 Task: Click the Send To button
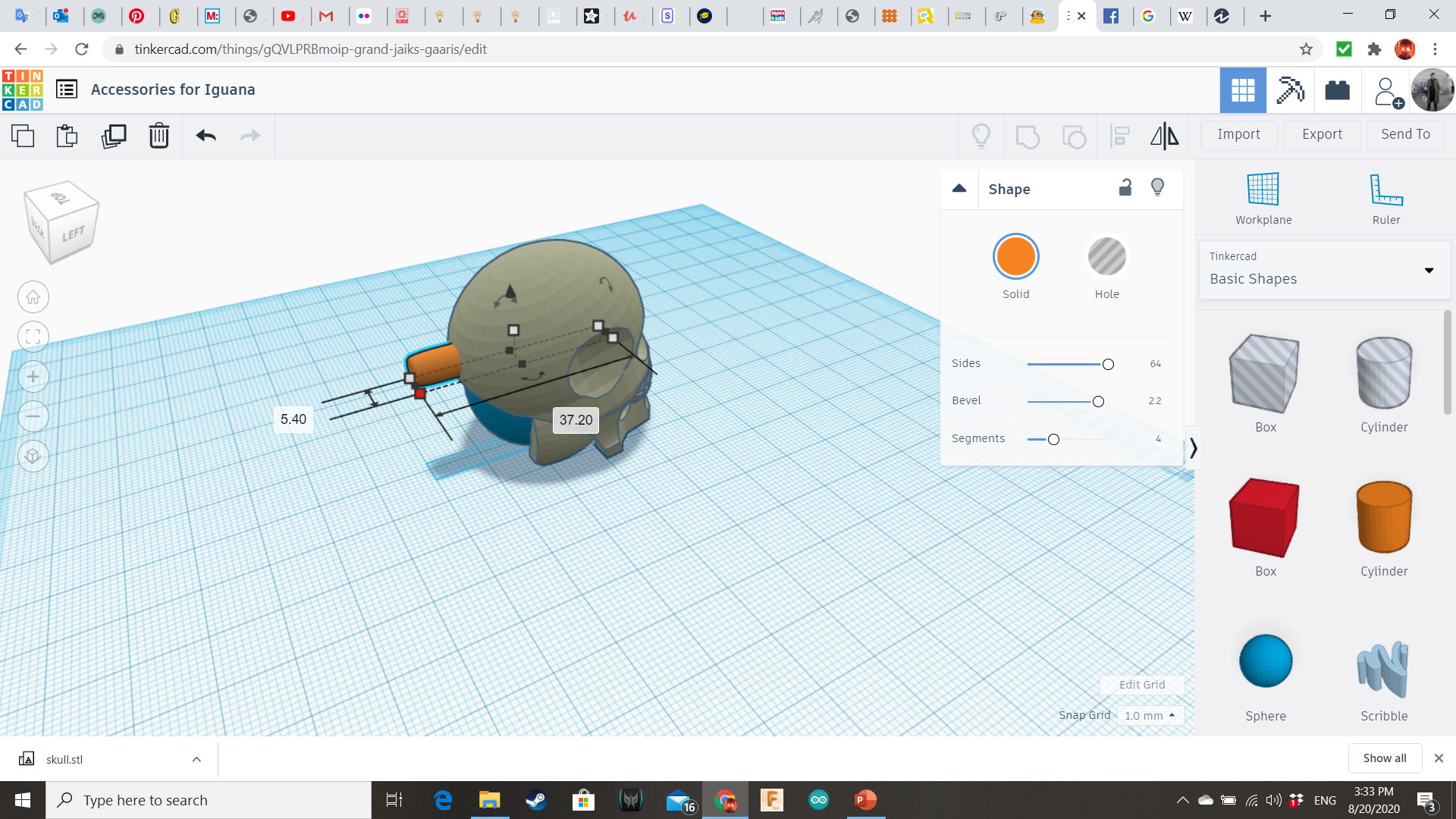pyautogui.click(x=1406, y=134)
